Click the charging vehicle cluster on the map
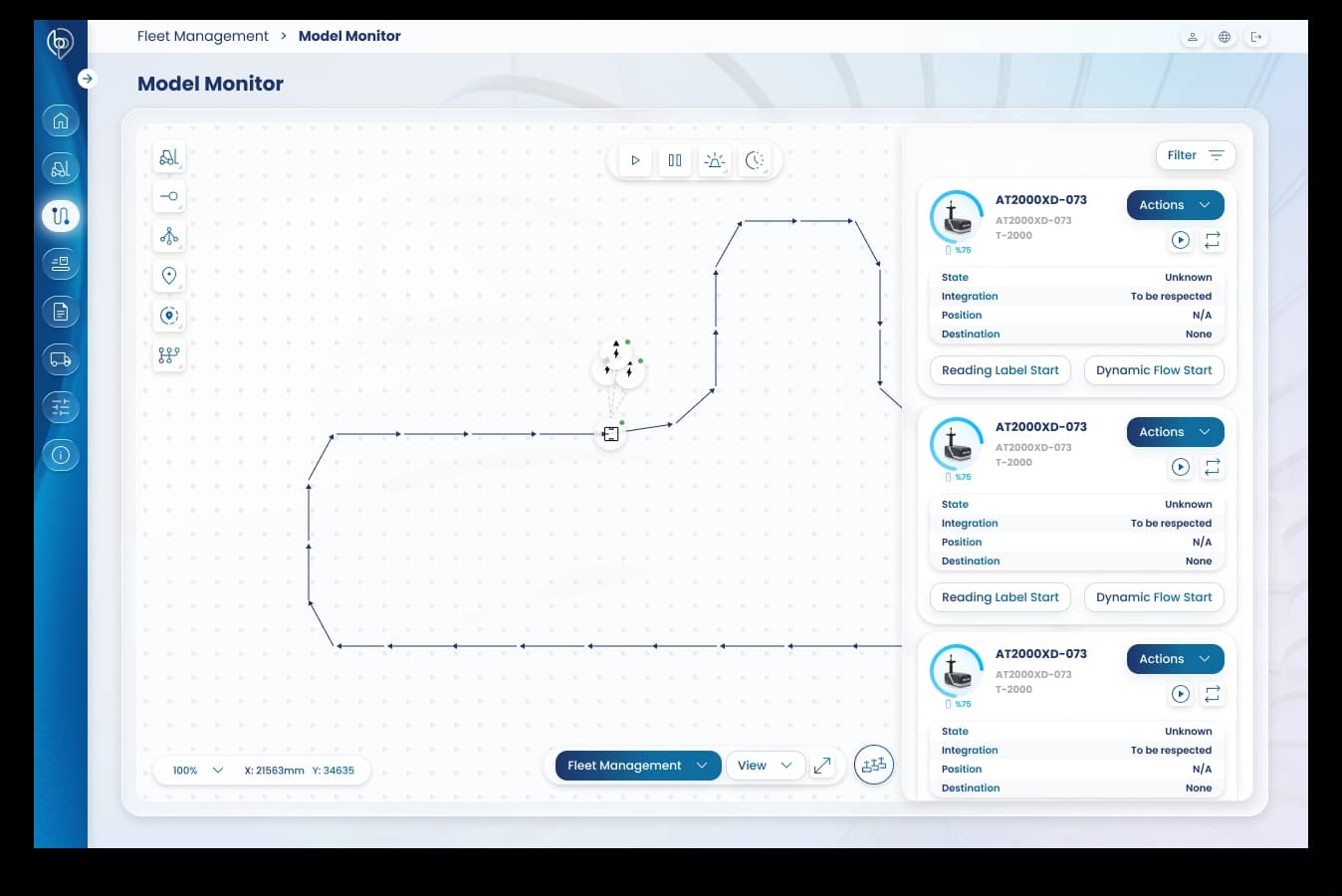This screenshot has height=896, width=1342. point(617,363)
